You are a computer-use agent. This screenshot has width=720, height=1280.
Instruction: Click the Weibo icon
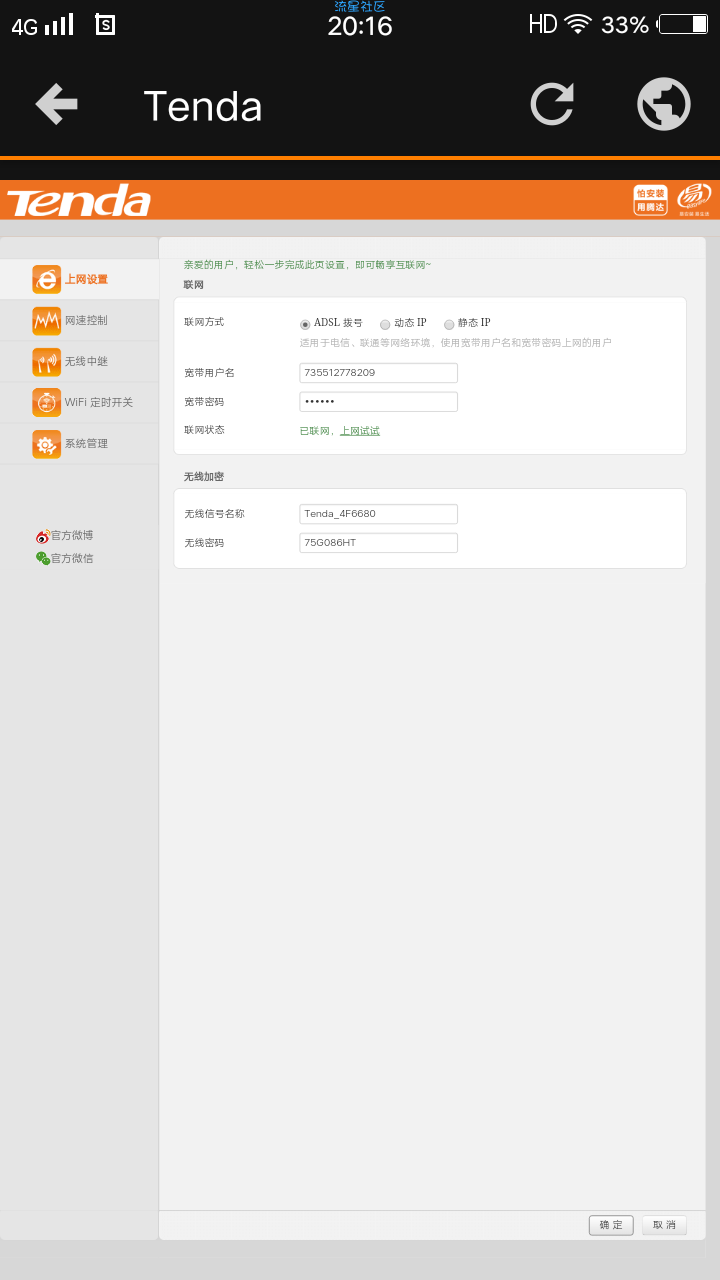pyautogui.click(x=43, y=536)
